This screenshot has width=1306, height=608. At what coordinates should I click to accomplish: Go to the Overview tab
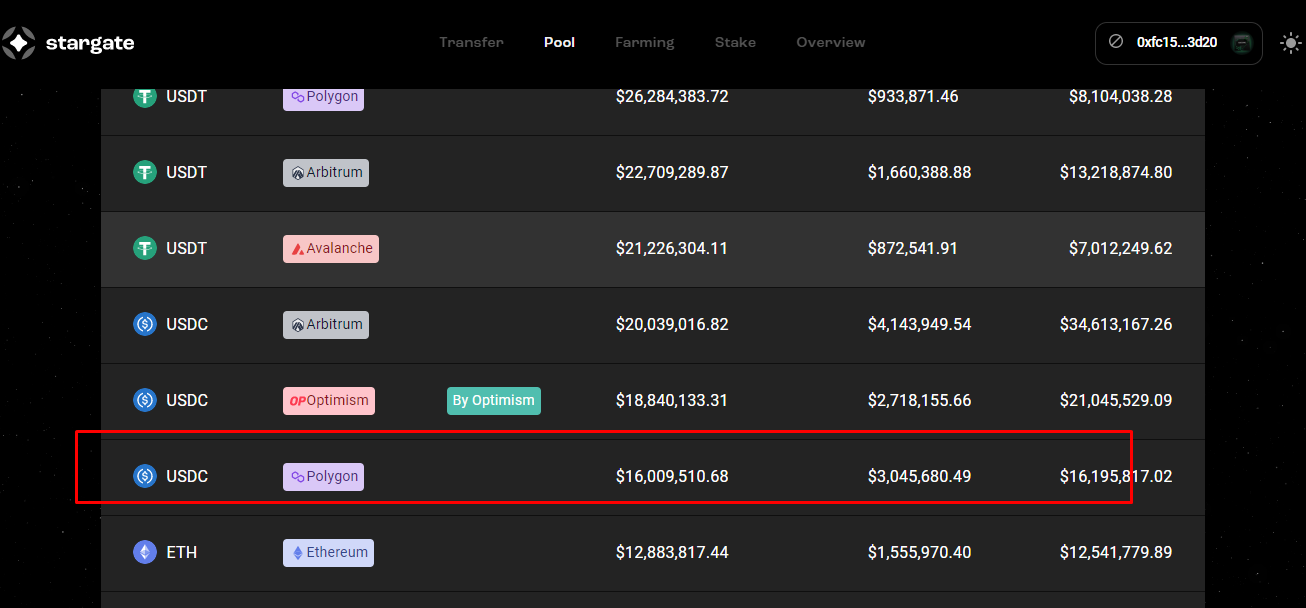831,42
